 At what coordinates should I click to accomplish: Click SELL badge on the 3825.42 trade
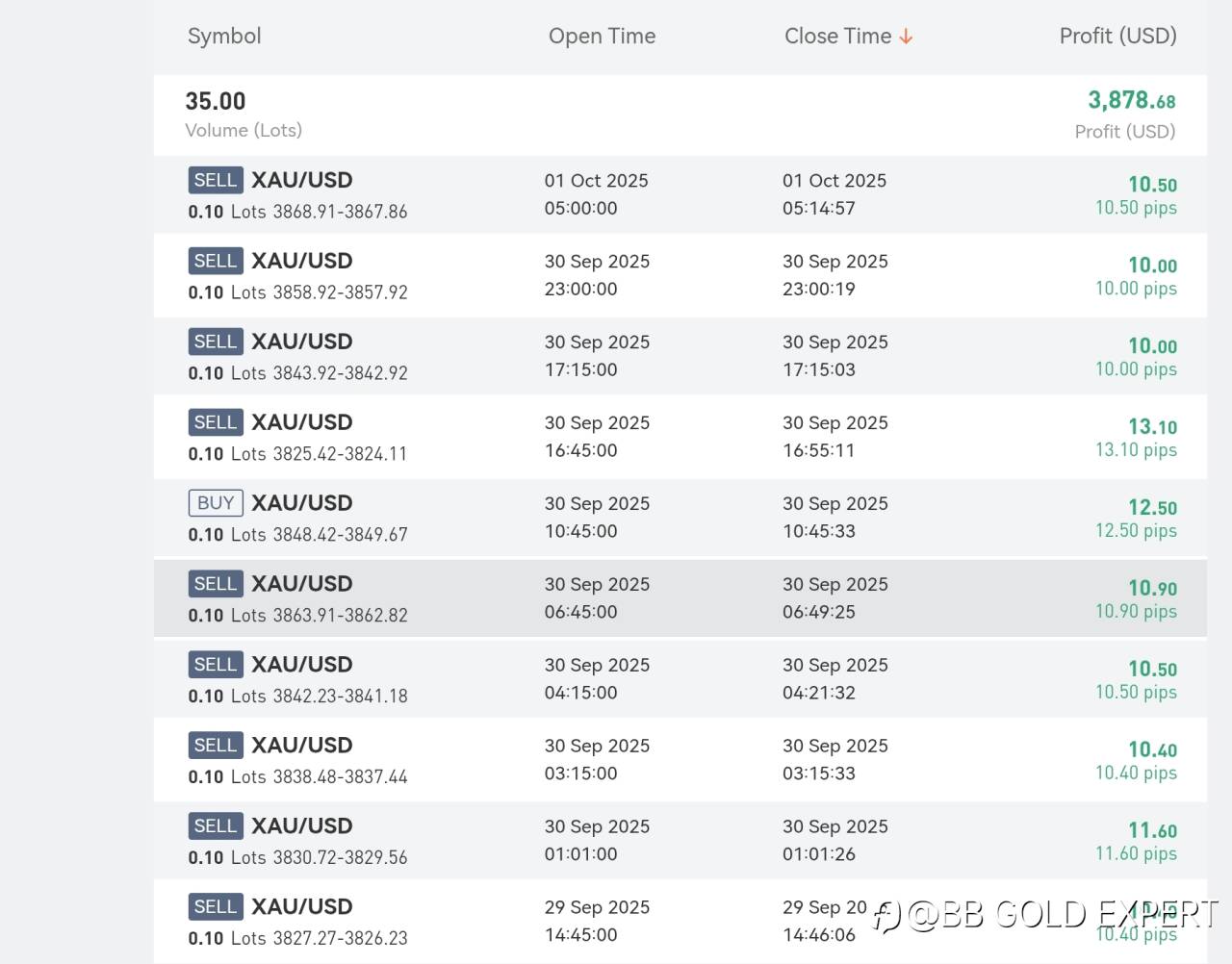pyautogui.click(x=215, y=422)
